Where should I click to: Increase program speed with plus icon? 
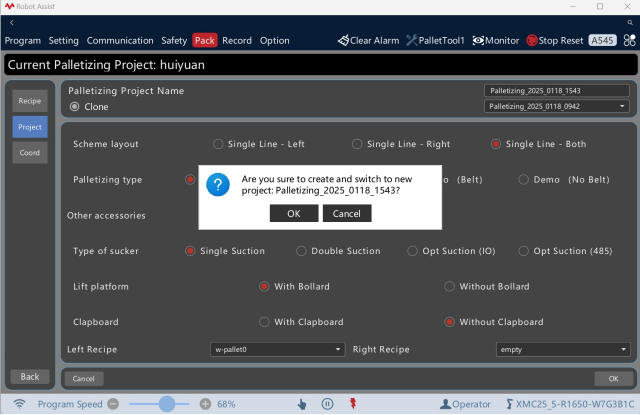click(x=205, y=404)
